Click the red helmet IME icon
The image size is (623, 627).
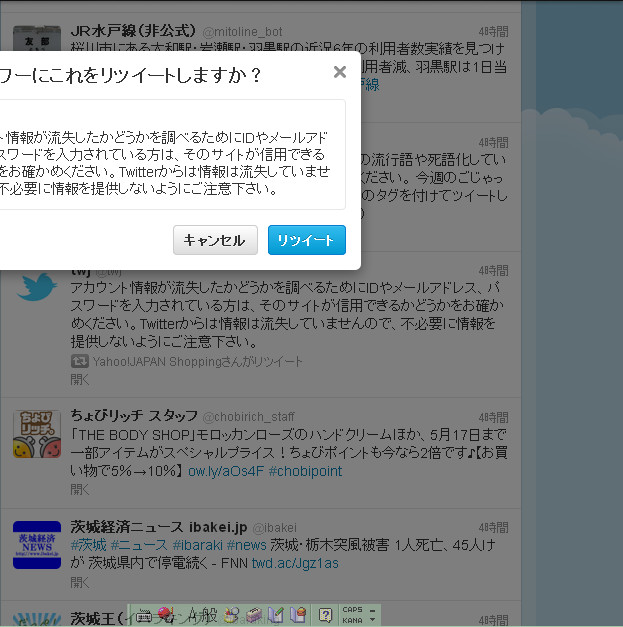[165, 614]
